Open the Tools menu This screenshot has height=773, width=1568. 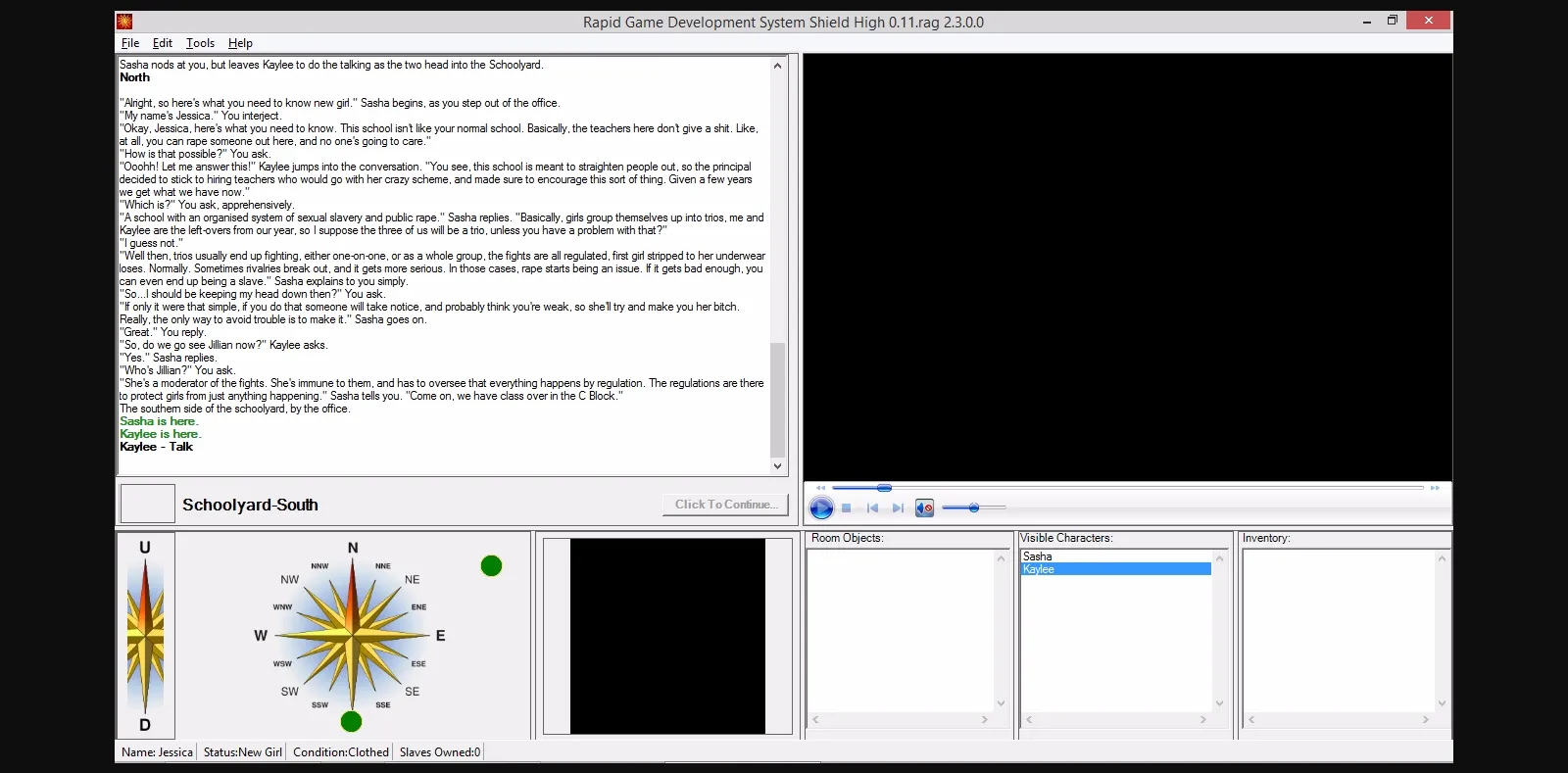click(200, 43)
